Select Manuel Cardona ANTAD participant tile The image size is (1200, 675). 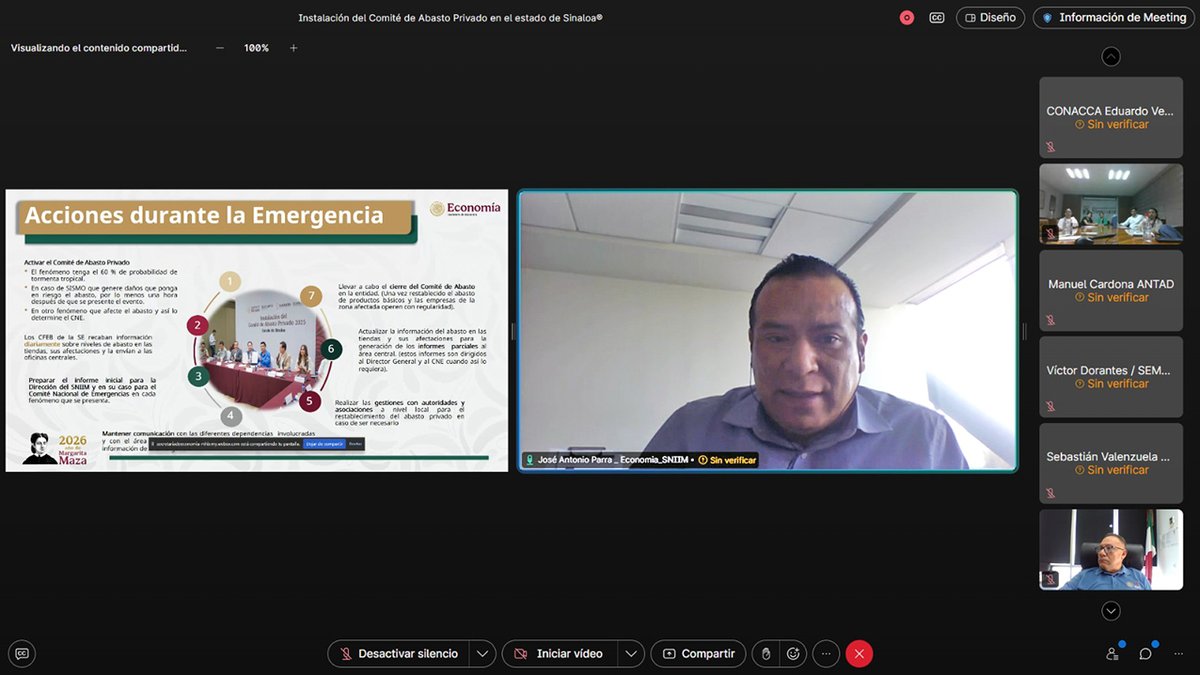click(1111, 290)
